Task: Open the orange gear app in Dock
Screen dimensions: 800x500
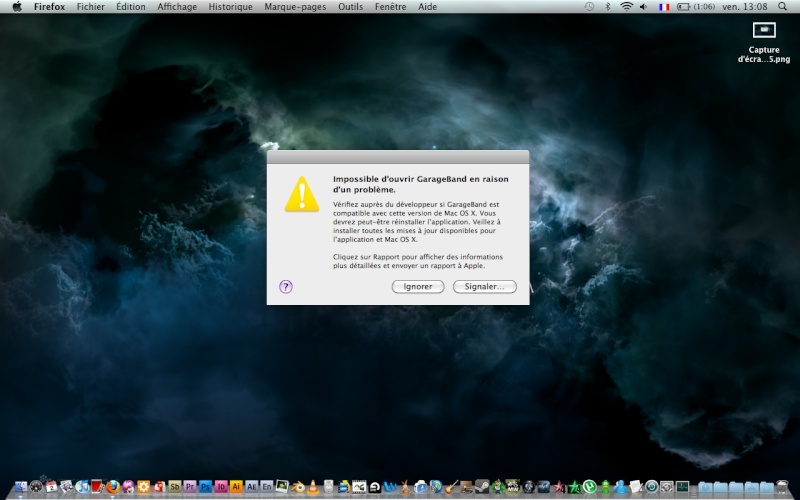Action: click(143, 487)
